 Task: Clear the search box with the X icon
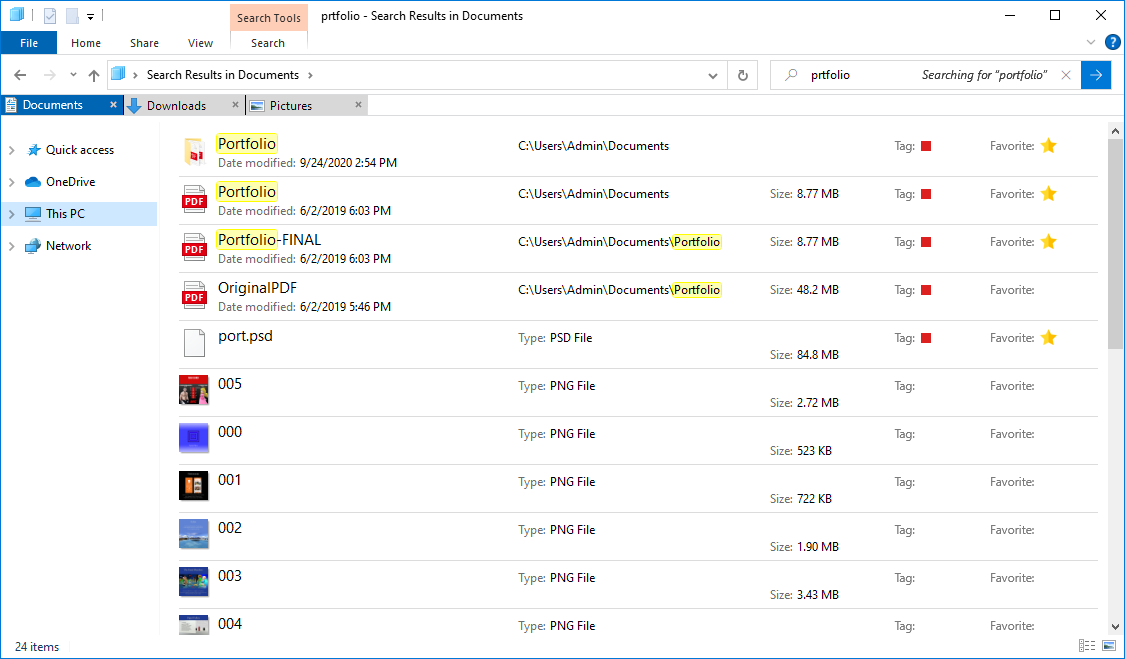(1066, 75)
